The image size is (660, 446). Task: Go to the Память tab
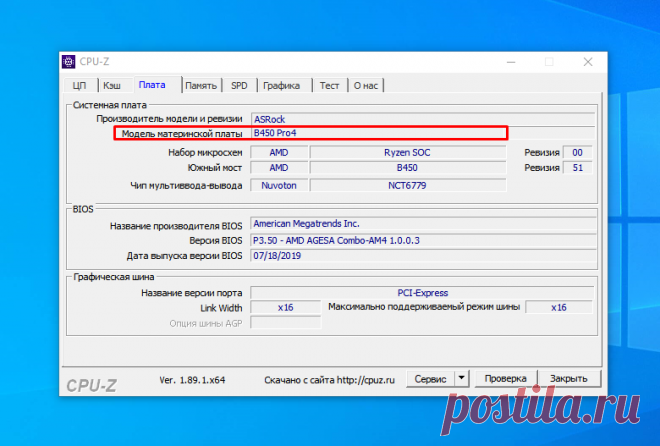(x=201, y=86)
